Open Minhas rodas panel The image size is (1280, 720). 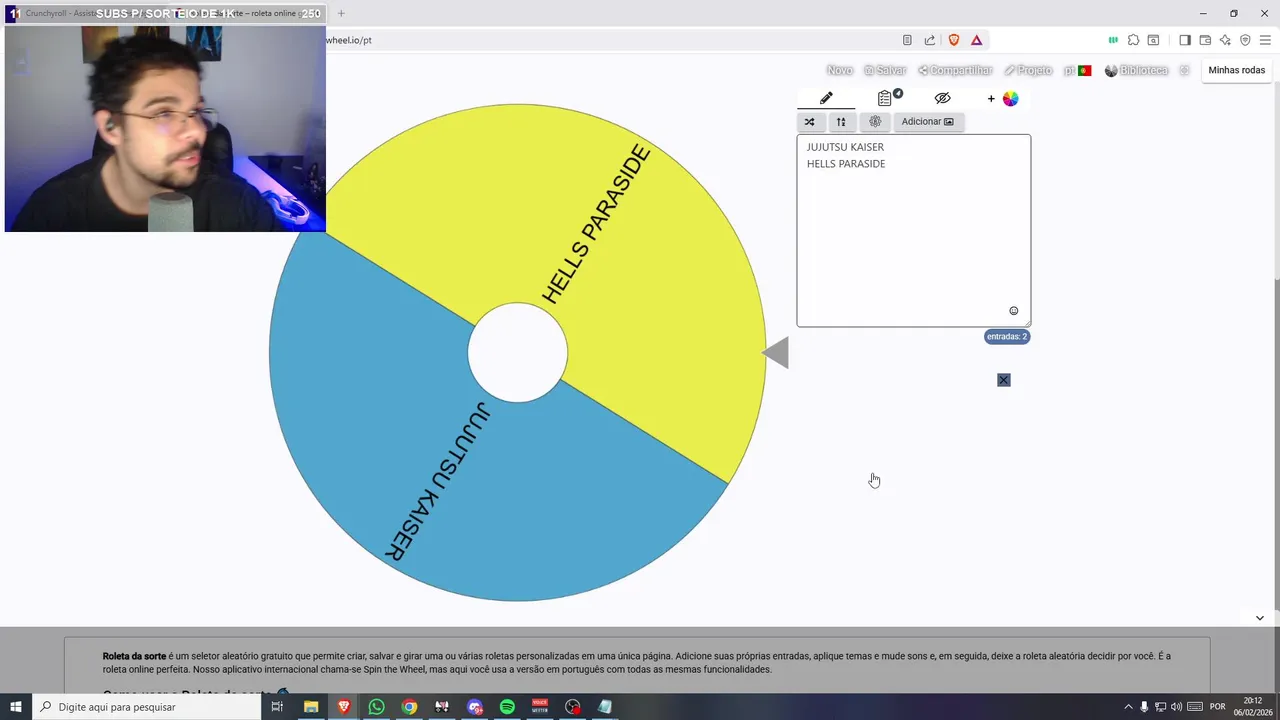tap(1237, 70)
